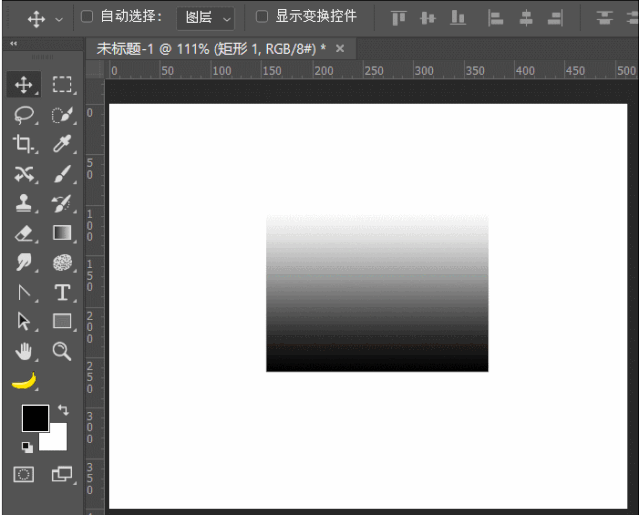
Task: Select the Rectangular Marquee tool
Action: [62, 85]
